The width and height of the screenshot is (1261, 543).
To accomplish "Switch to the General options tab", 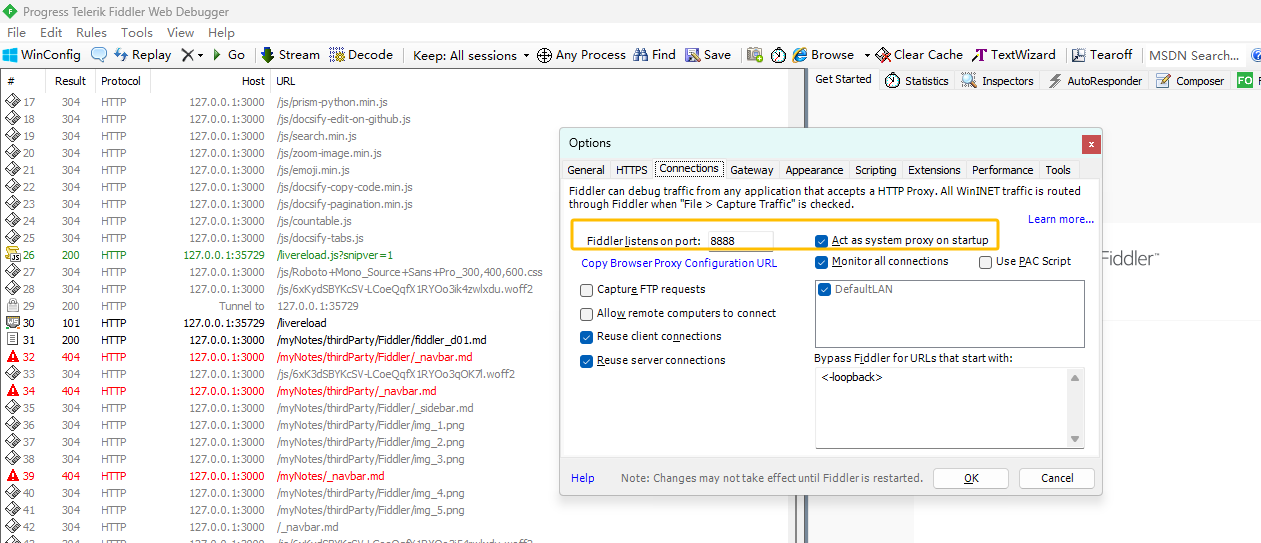I will (586, 170).
